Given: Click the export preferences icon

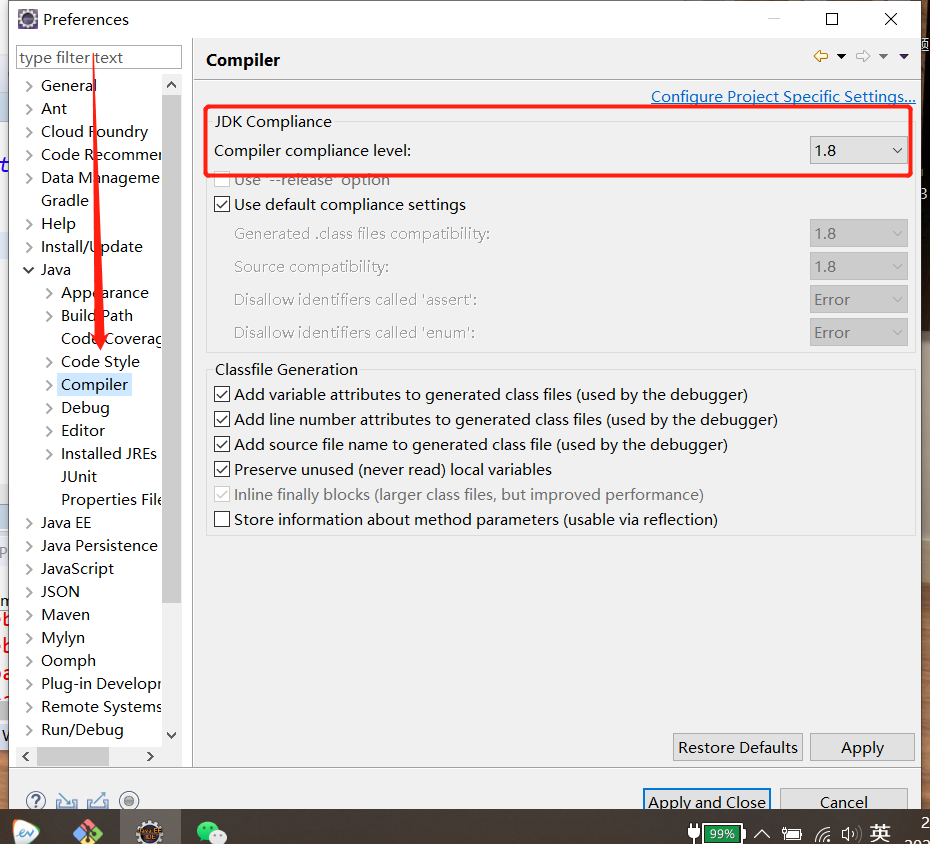Looking at the screenshot, I should (98, 801).
